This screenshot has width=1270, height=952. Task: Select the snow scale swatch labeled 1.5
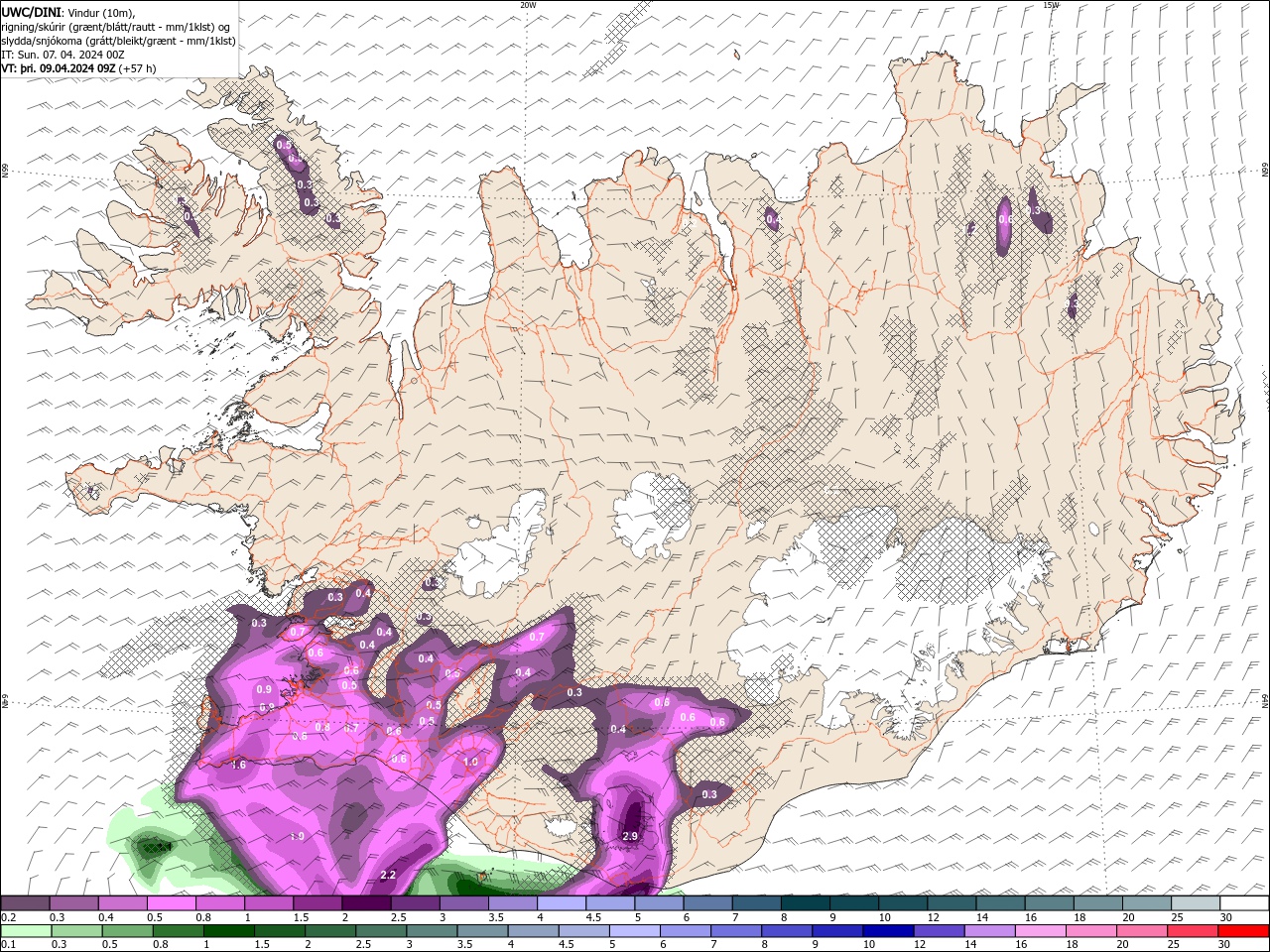coord(317,903)
